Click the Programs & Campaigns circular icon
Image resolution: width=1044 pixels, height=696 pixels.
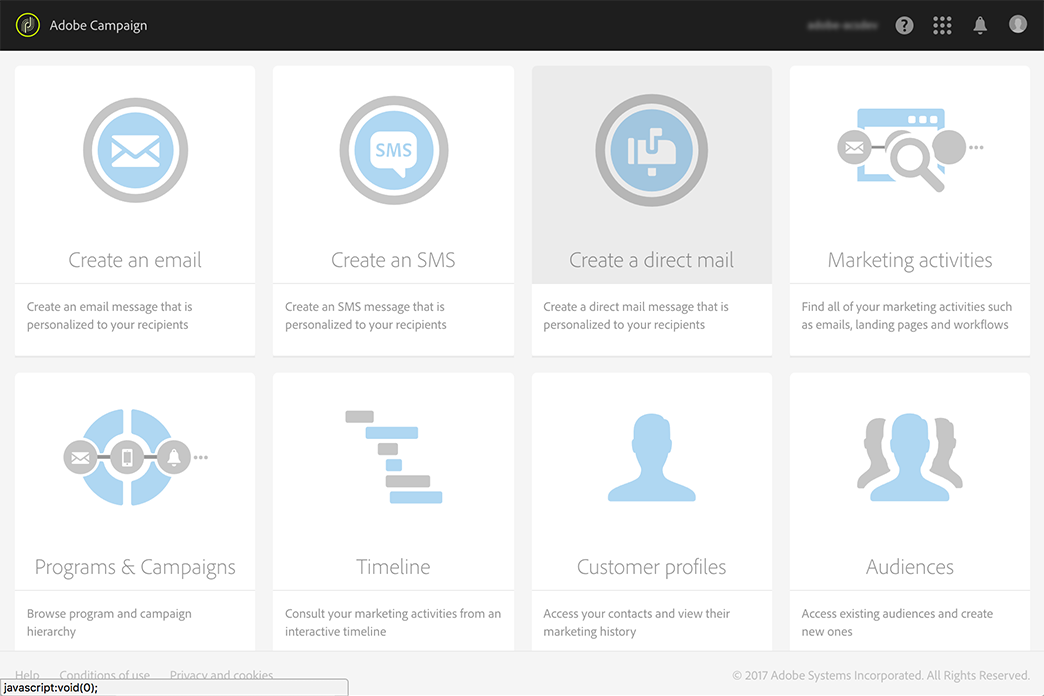point(135,458)
